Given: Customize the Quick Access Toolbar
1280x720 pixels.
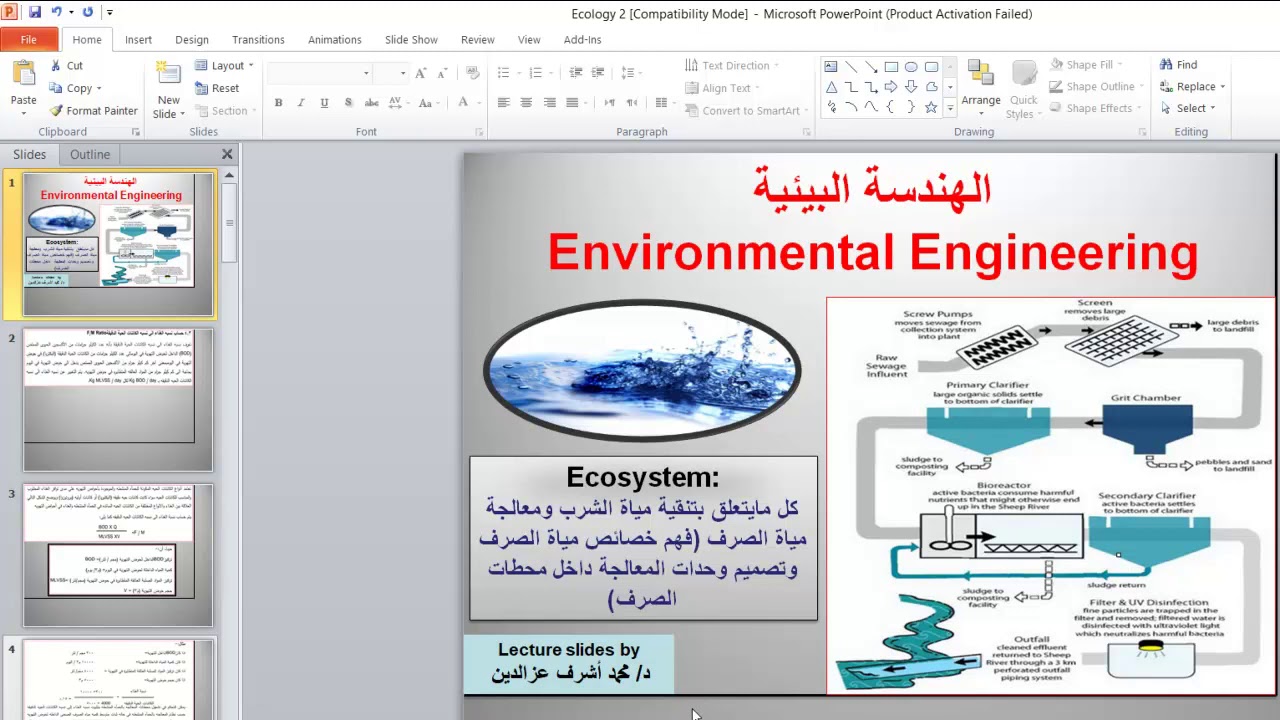Looking at the screenshot, I should (110, 13).
